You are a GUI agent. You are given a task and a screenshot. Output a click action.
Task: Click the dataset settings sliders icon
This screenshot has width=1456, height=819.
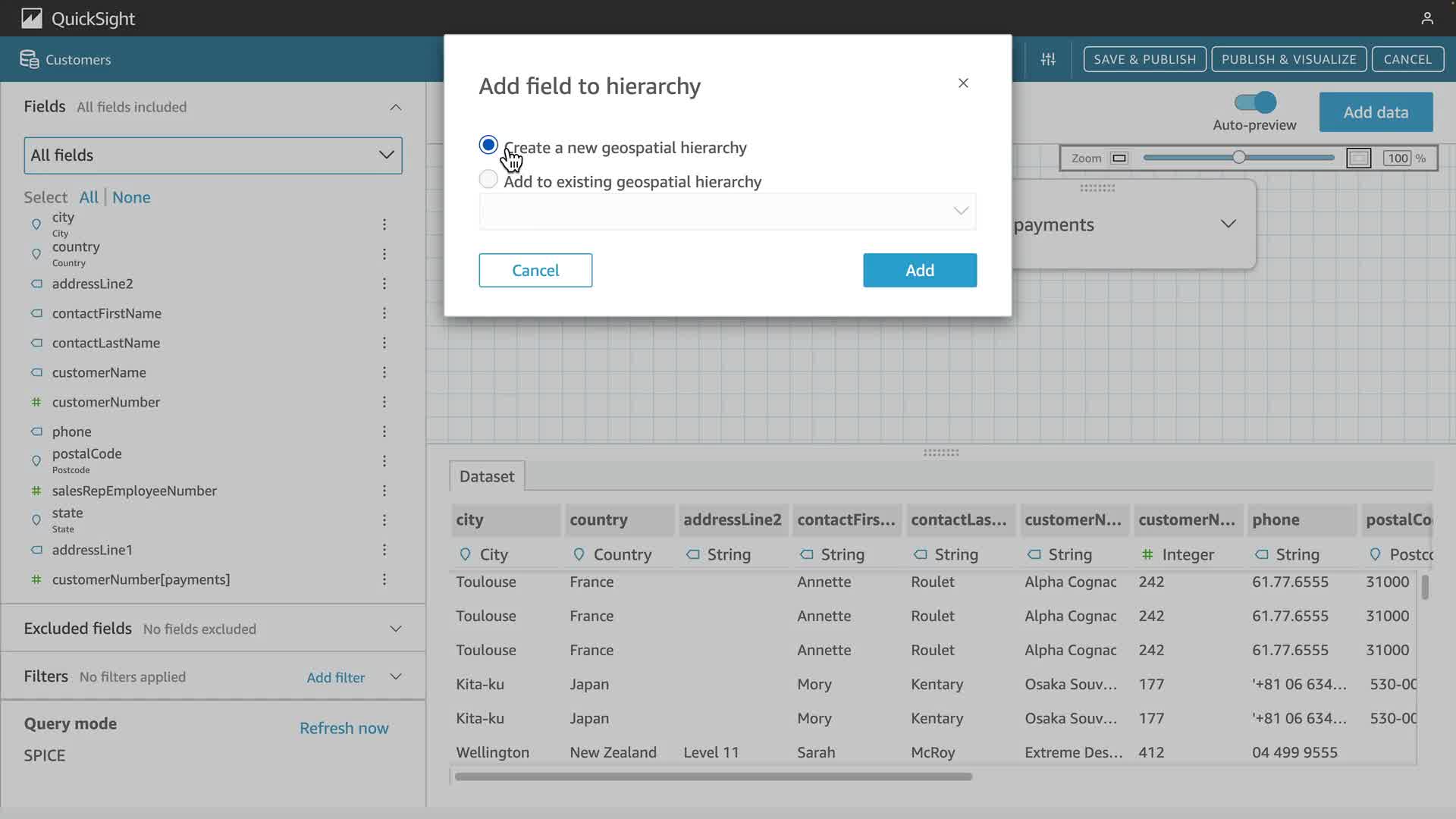pyautogui.click(x=1048, y=59)
